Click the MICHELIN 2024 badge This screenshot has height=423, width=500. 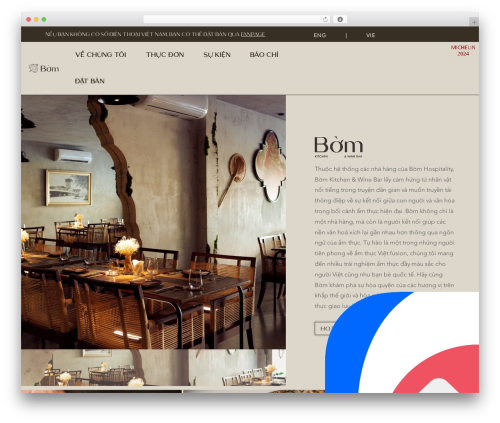click(463, 51)
